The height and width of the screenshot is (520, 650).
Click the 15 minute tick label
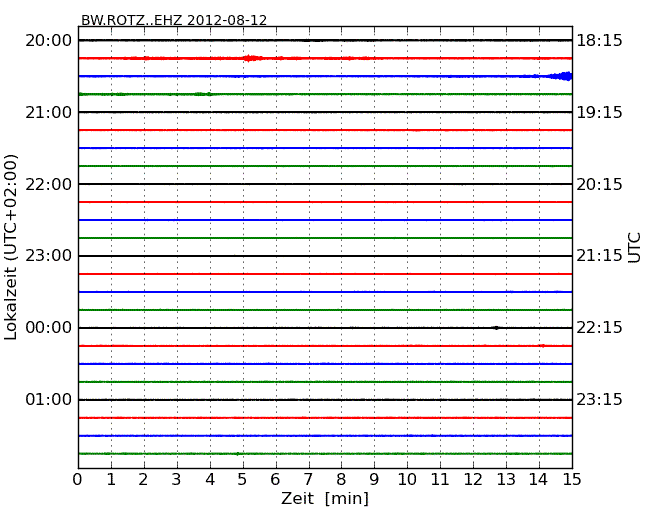(x=572, y=480)
